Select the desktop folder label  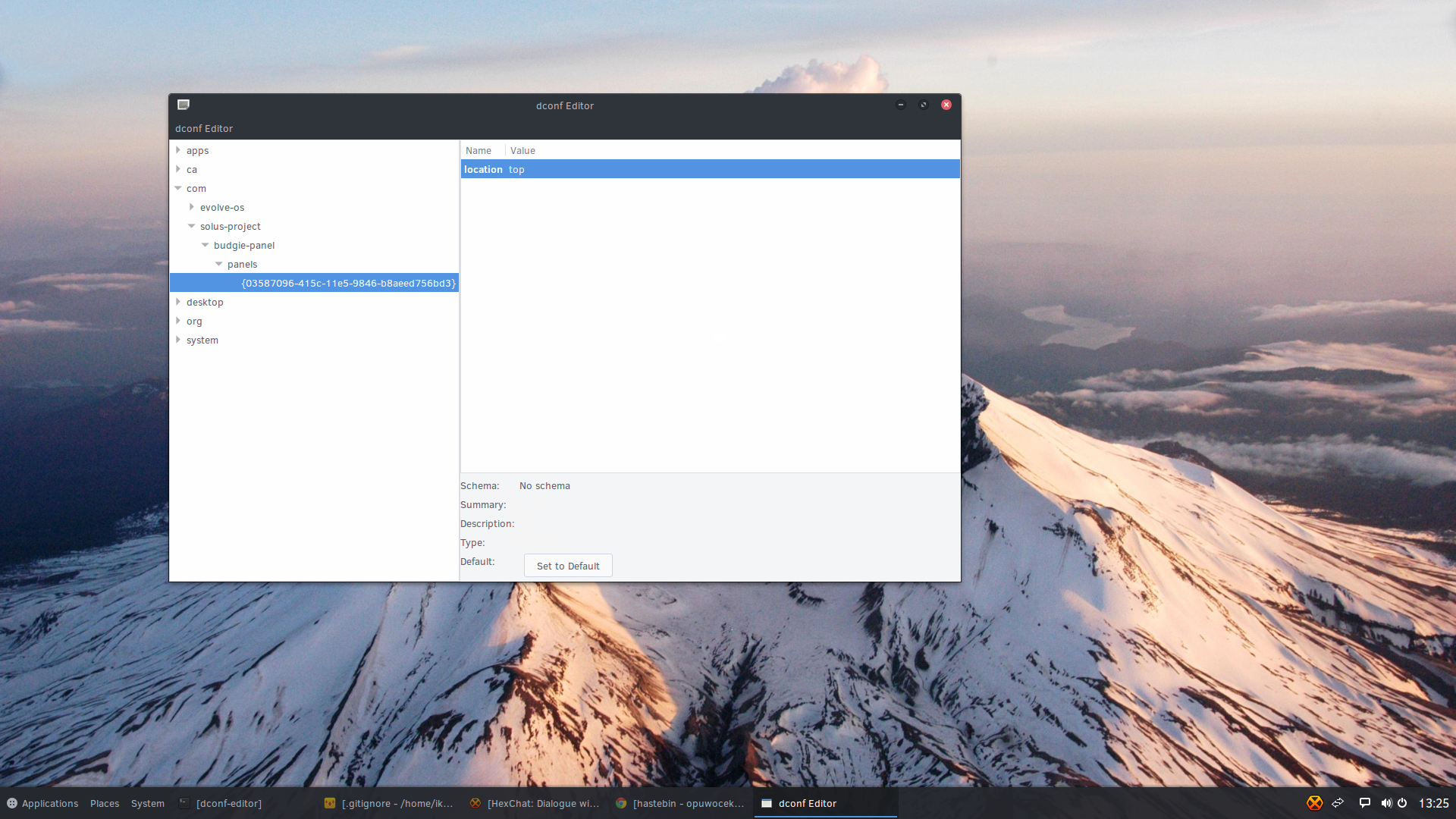click(x=205, y=302)
